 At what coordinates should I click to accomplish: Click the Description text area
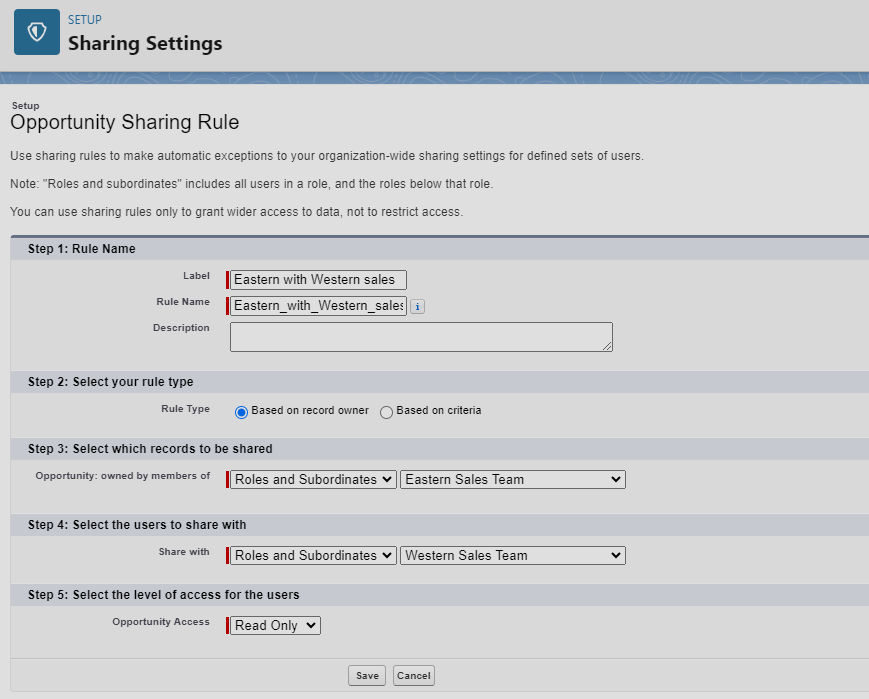coord(421,337)
